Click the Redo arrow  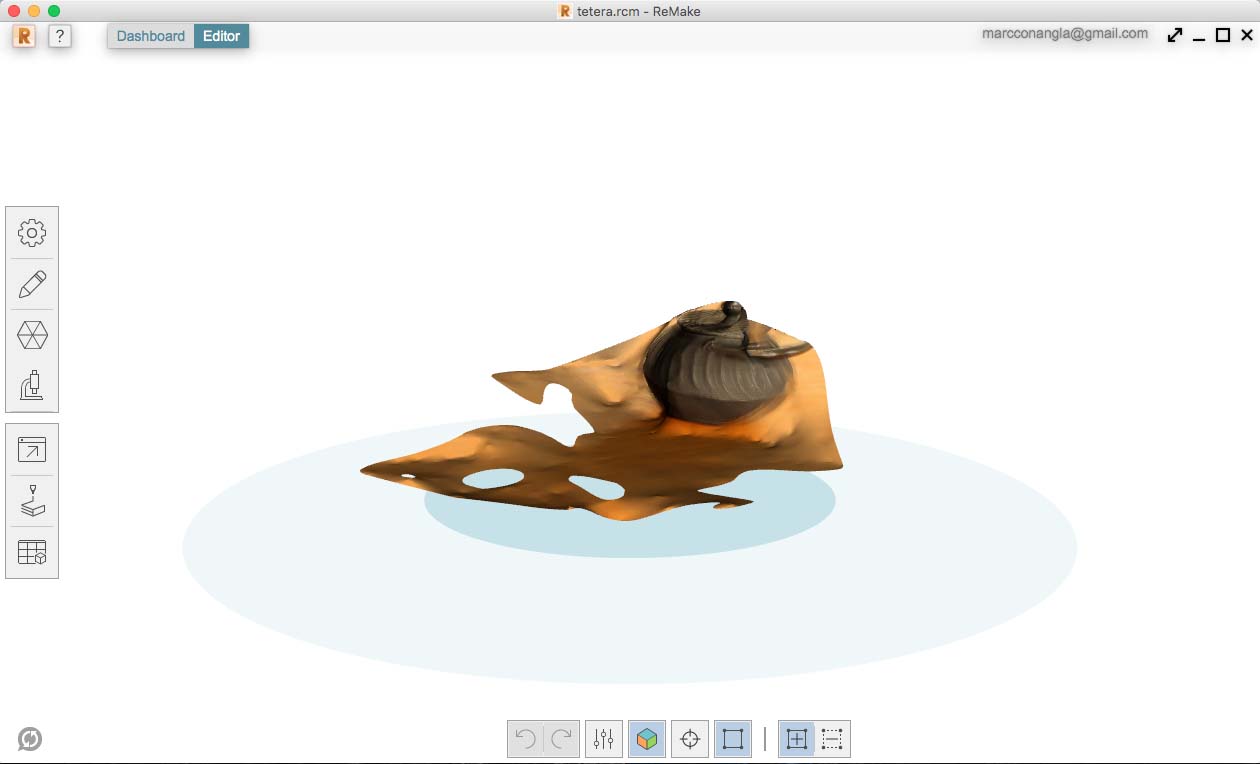562,739
